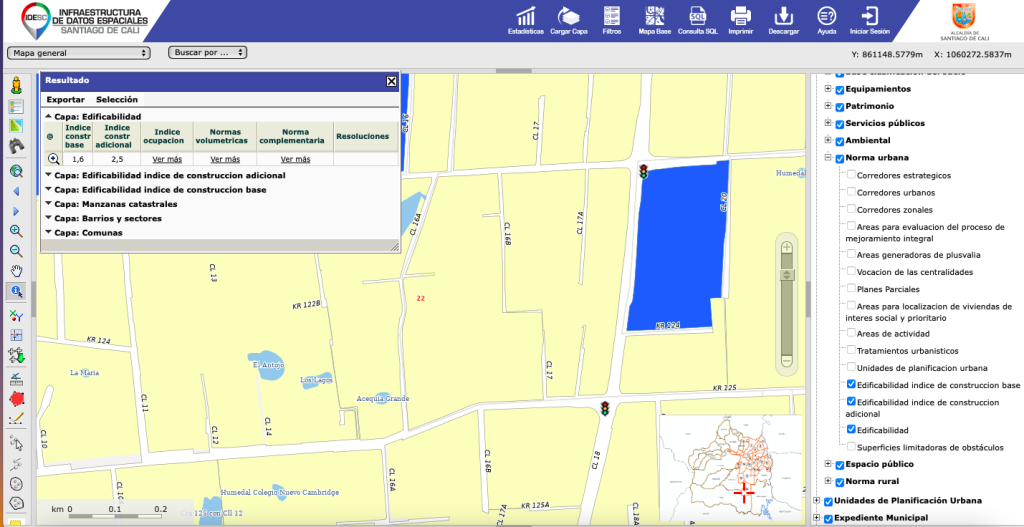Viewport: 1024px width, 527px height.
Task: Print the map with Imprimir
Action: [740, 20]
